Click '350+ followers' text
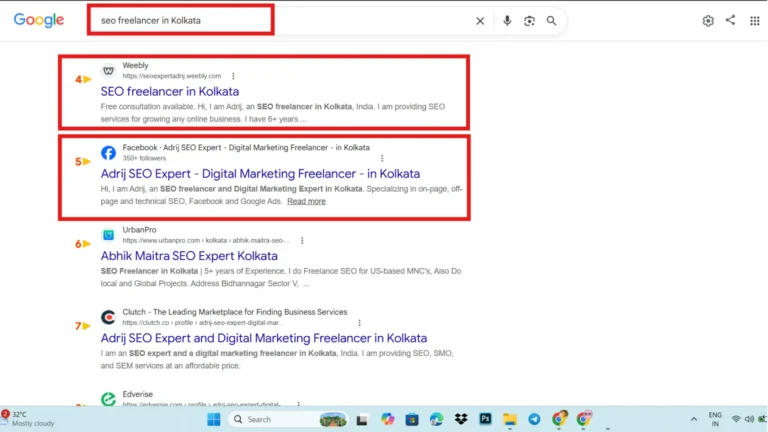 (x=144, y=158)
